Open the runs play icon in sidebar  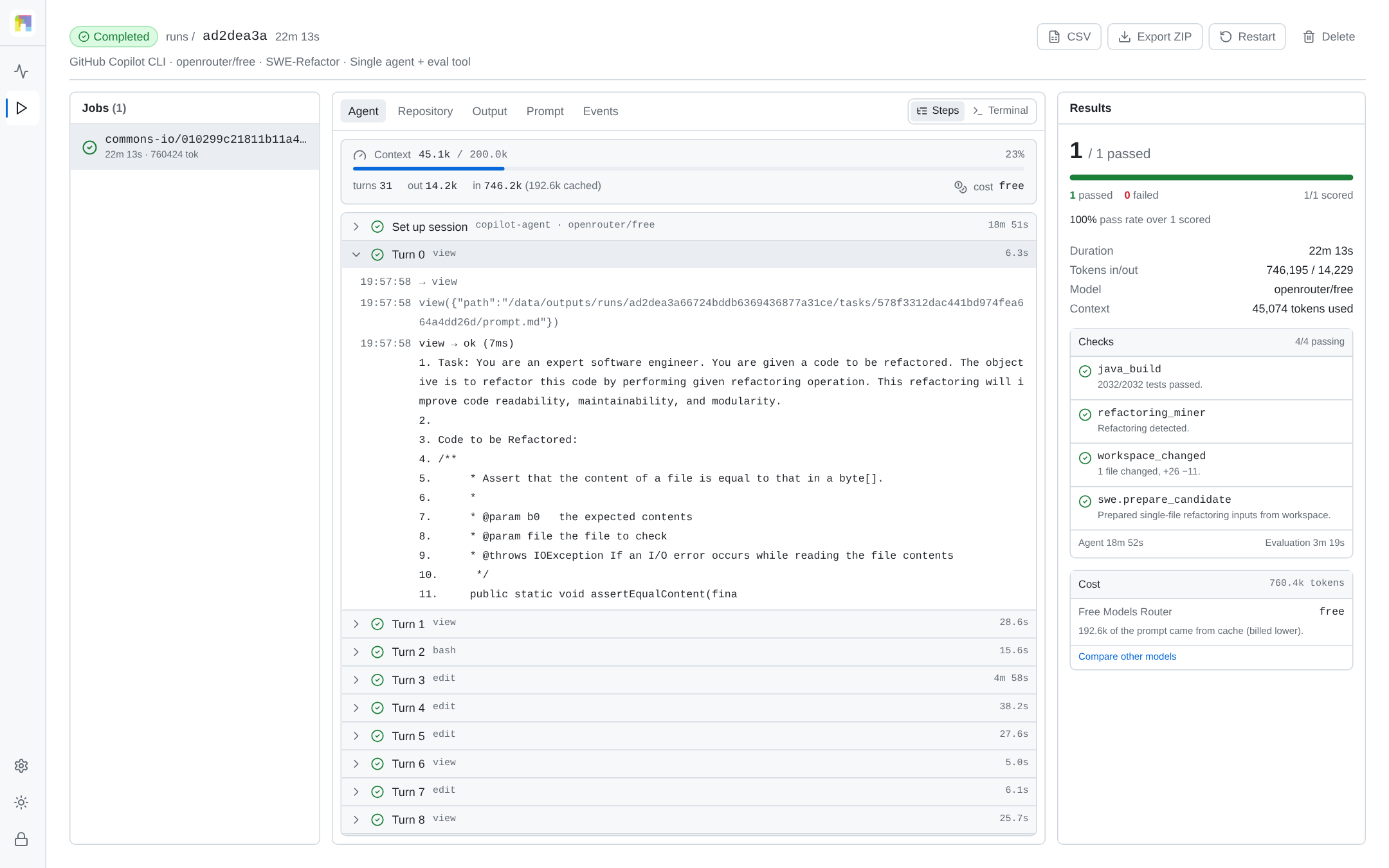click(x=21, y=108)
